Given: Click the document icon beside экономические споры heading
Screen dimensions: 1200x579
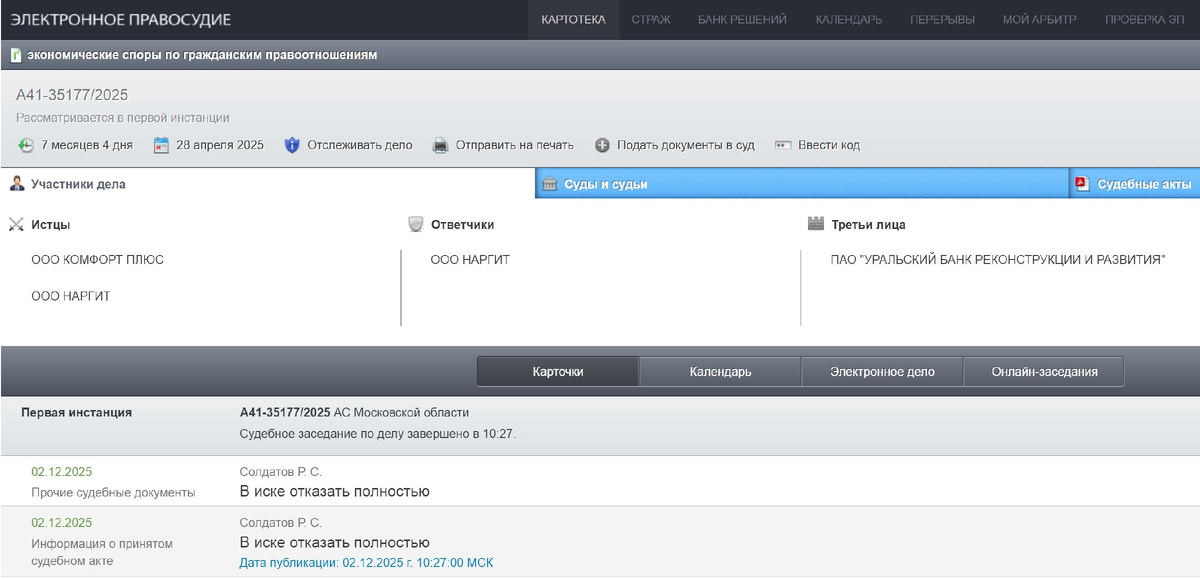Looking at the screenshot, I should [16, 56].
